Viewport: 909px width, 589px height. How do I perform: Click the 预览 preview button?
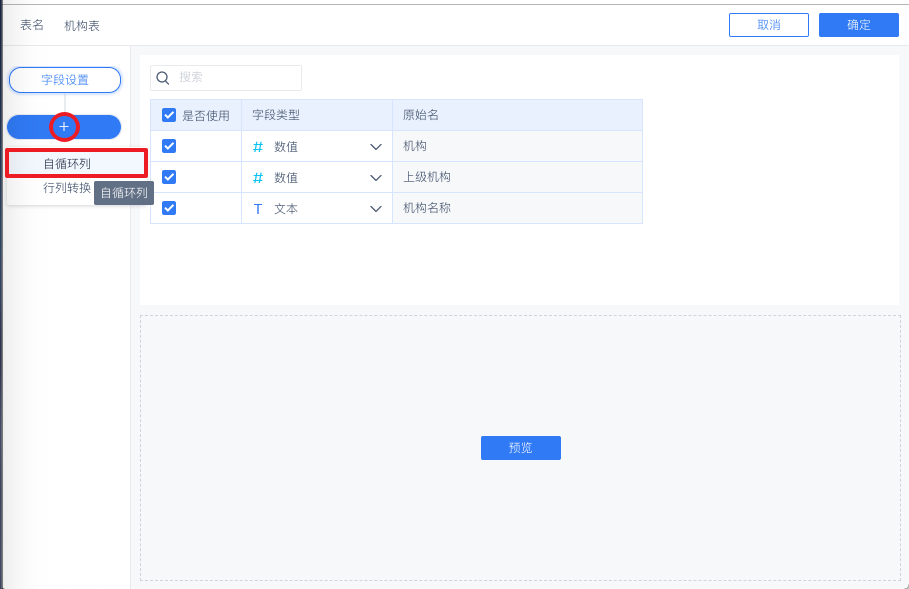pos(520,448)
